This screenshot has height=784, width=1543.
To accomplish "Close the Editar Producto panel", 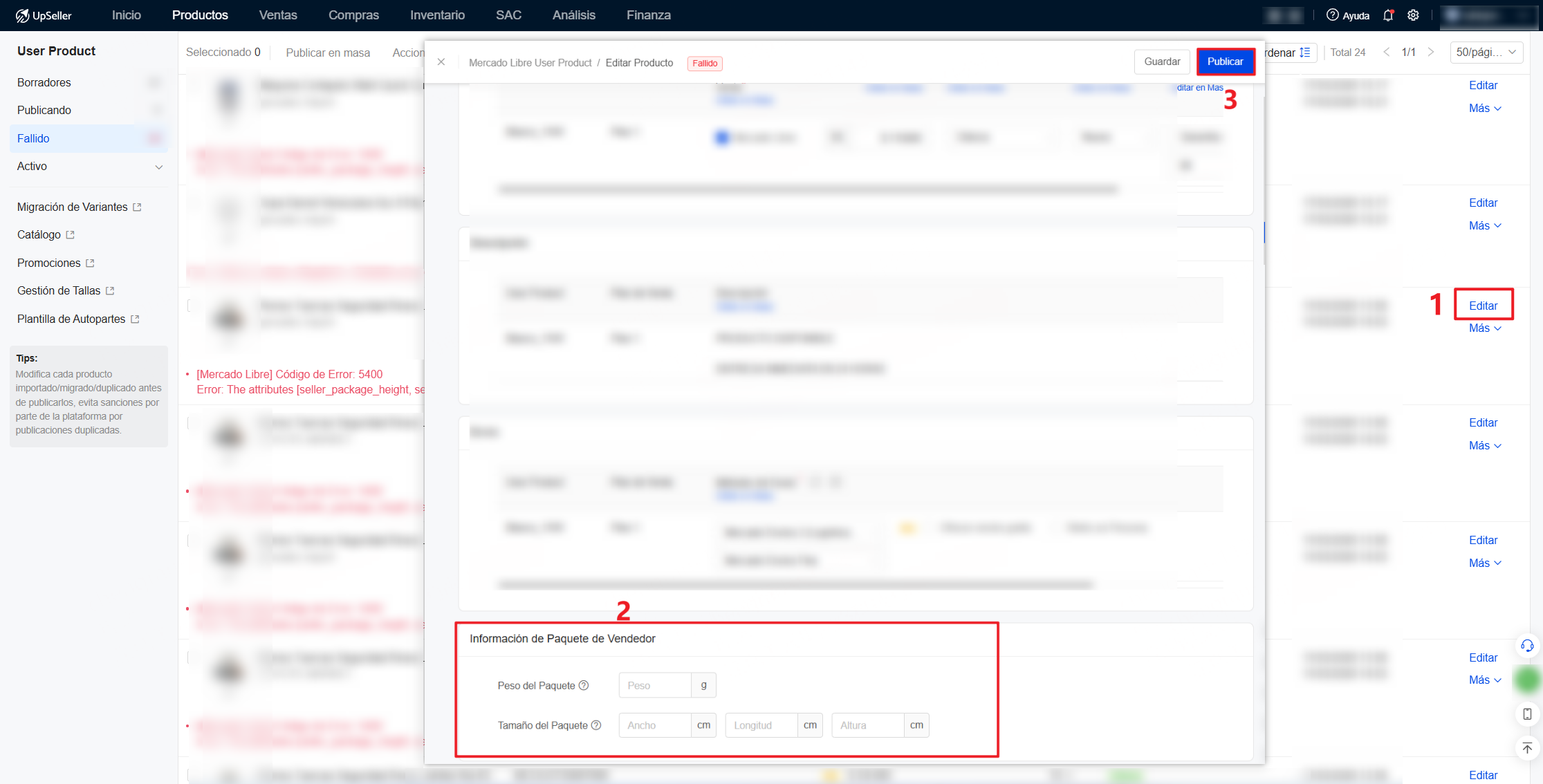I will tap(441, 62).
